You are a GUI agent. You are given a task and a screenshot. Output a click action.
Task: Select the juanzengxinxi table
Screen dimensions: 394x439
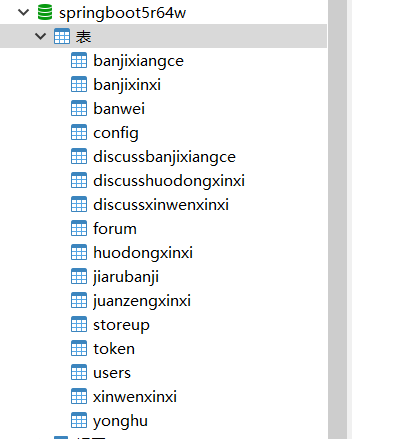click(142, 301)
